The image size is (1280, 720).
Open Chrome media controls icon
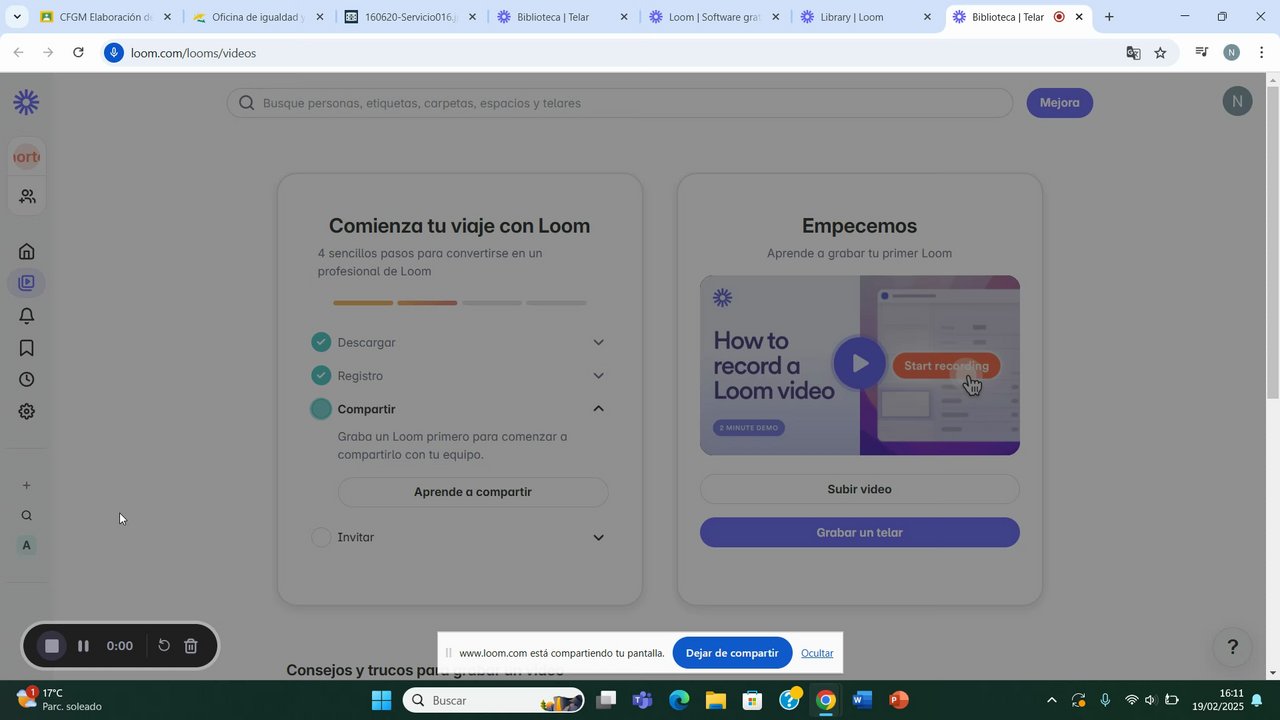coord(1202,53)
